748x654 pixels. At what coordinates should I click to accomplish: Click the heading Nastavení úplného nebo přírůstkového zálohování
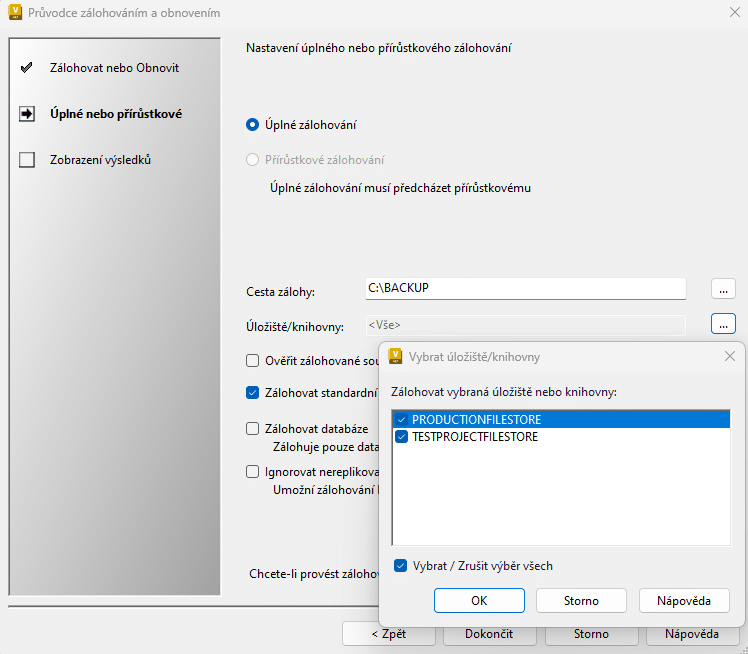coord(379,48)
